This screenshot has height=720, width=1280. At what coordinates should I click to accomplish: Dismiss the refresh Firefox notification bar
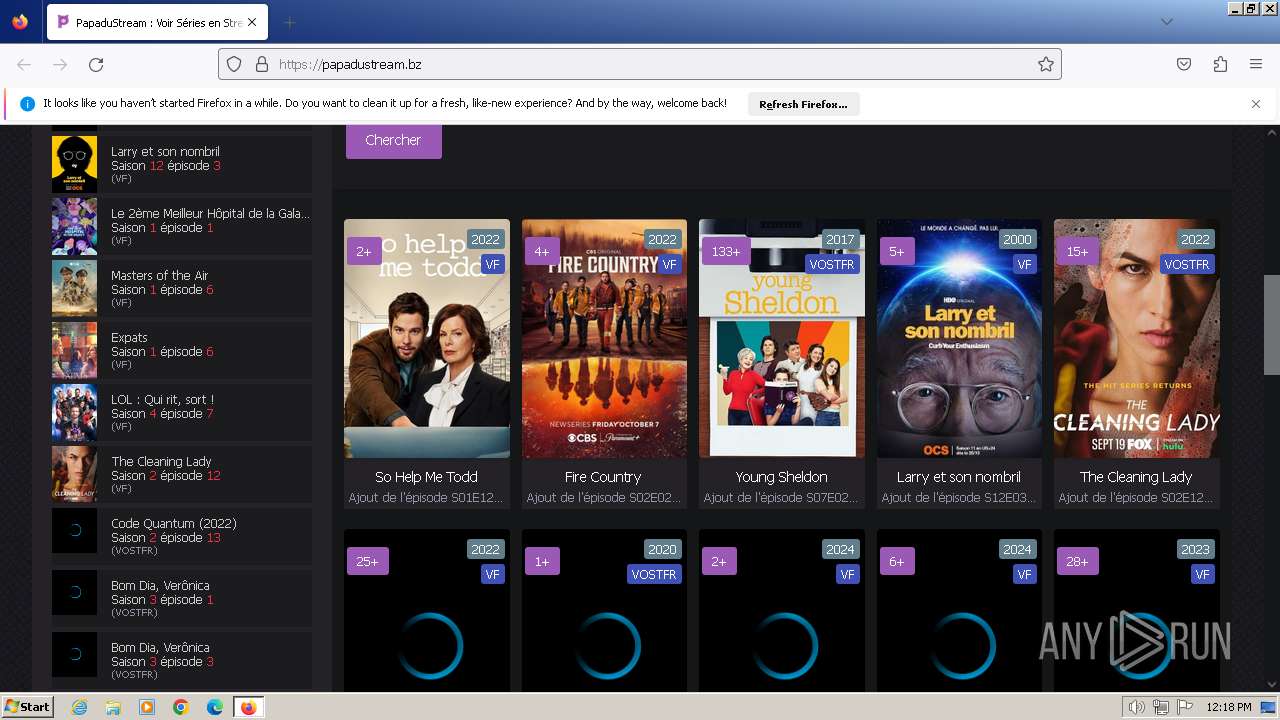pyautogui.click(x=1256, y=104)
